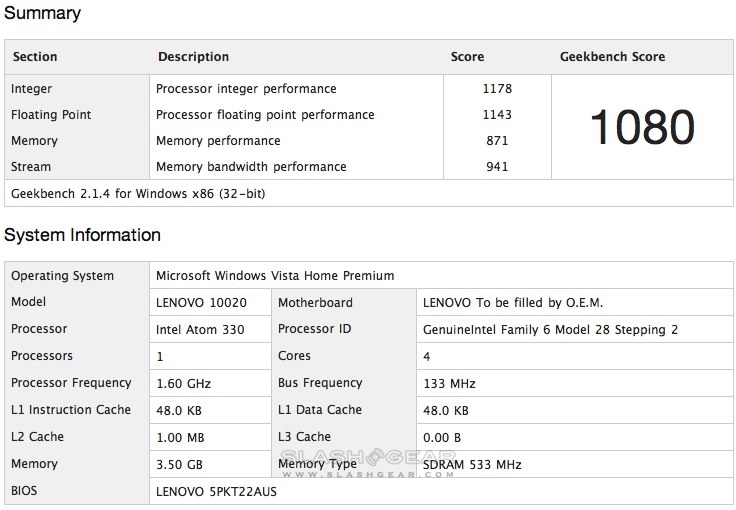
Task: Click the 133 MHz bus frequency value
Action: point(449,383)
